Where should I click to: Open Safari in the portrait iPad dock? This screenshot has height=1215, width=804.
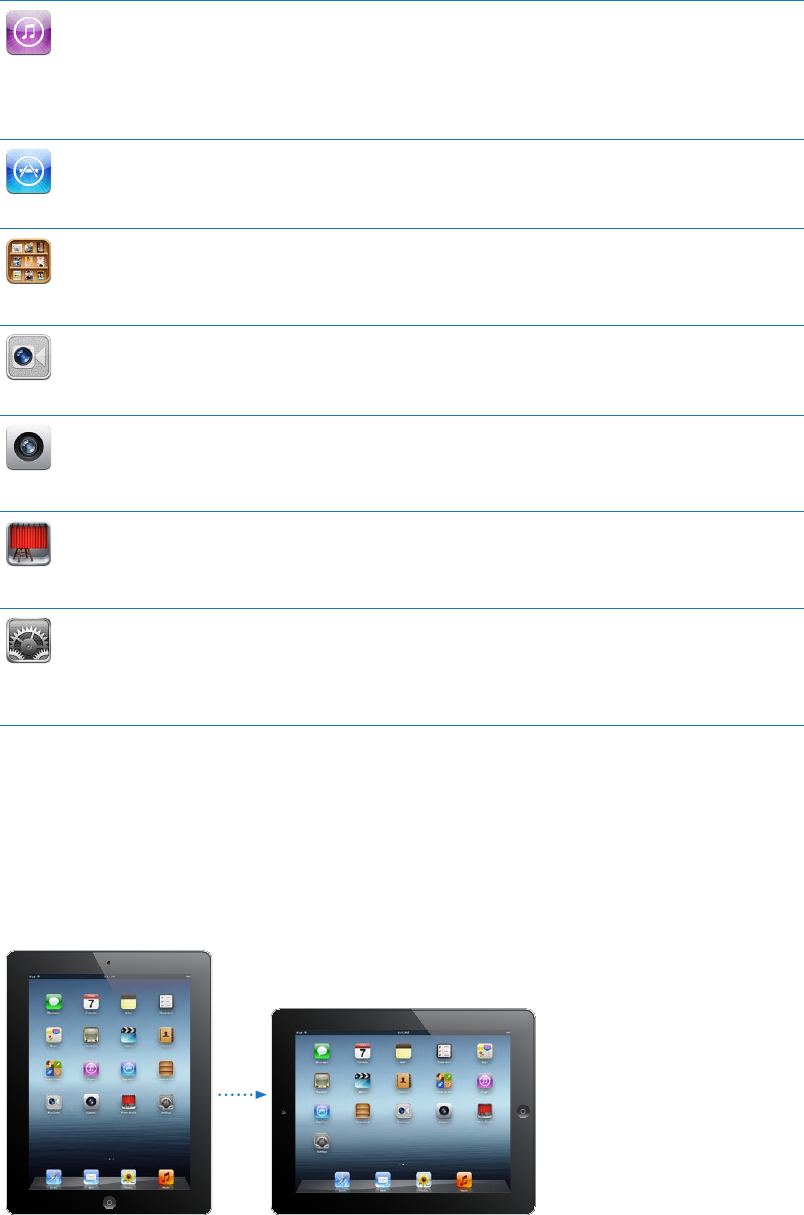54,1178
